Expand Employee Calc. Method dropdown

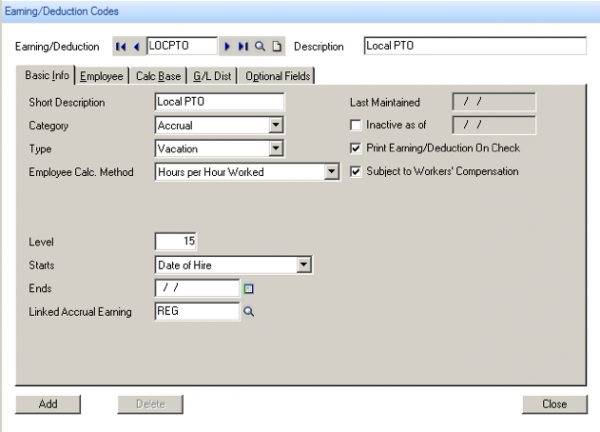333,172
